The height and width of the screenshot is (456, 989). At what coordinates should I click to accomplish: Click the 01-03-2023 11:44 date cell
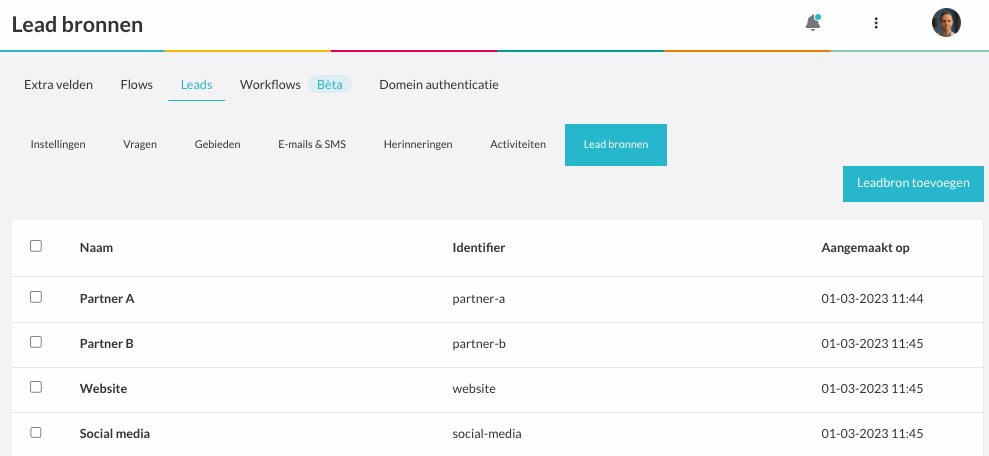click(872, 299)
